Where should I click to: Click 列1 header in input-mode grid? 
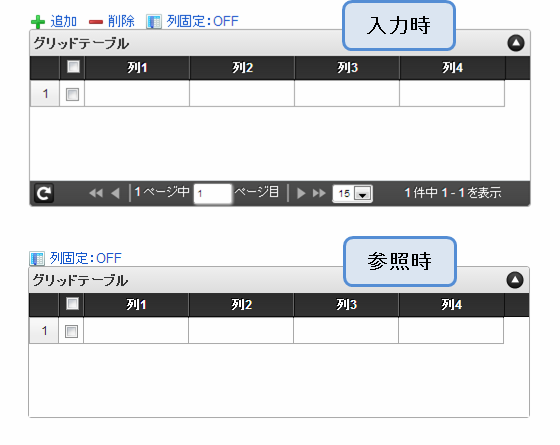point(137,68)
